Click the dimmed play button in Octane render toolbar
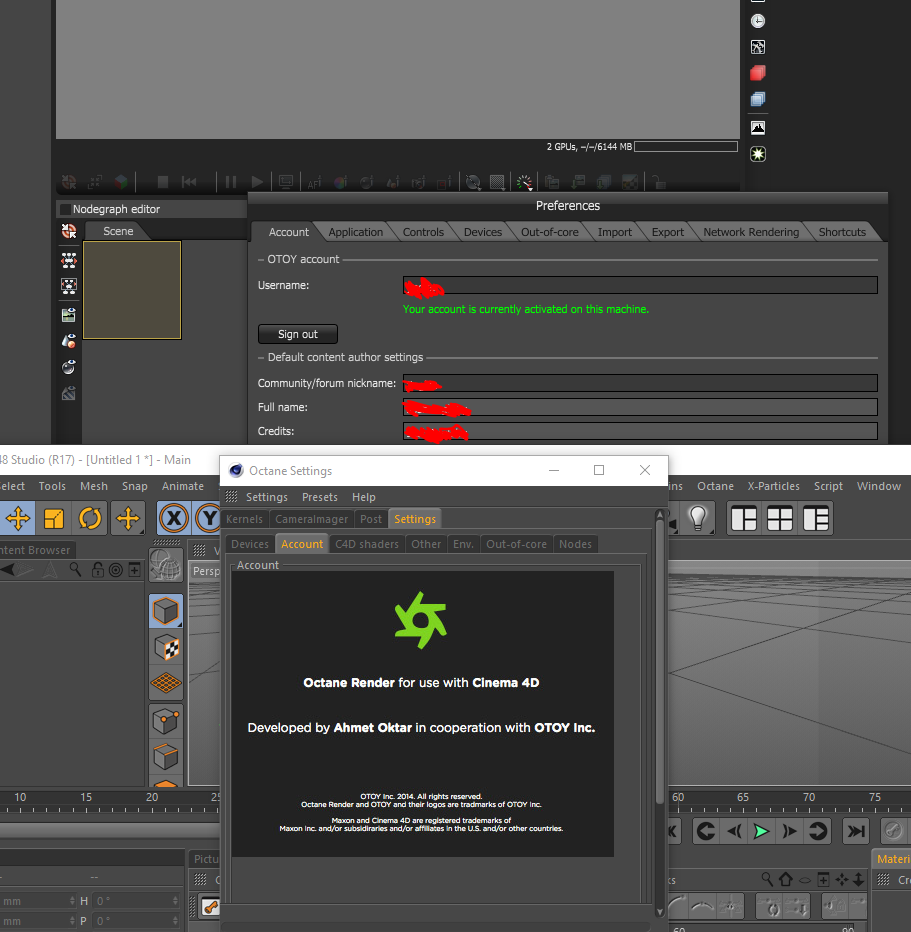This screenshot has height=932, width=911. click(x=257, y=182)
